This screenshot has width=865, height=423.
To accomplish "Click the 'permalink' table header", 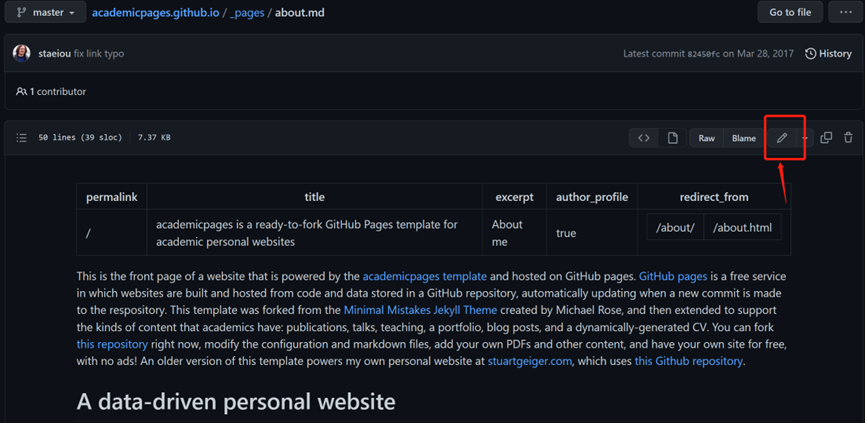I will pos(112,197).
